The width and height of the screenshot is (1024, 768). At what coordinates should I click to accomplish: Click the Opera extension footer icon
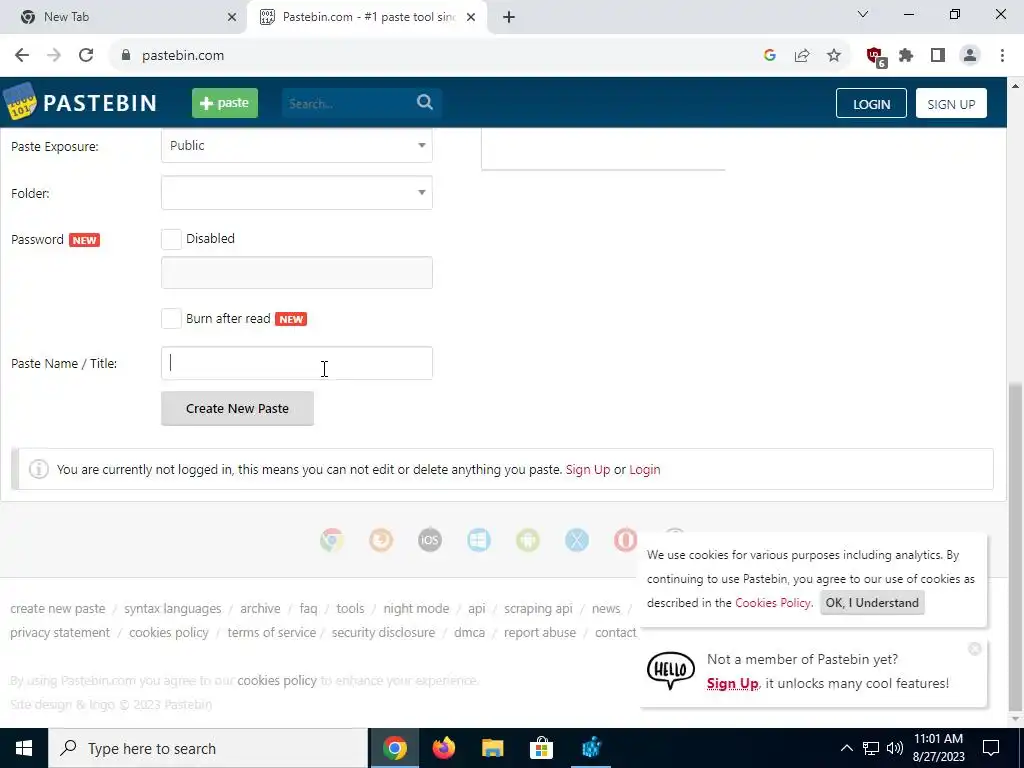(x=625, y=540)
